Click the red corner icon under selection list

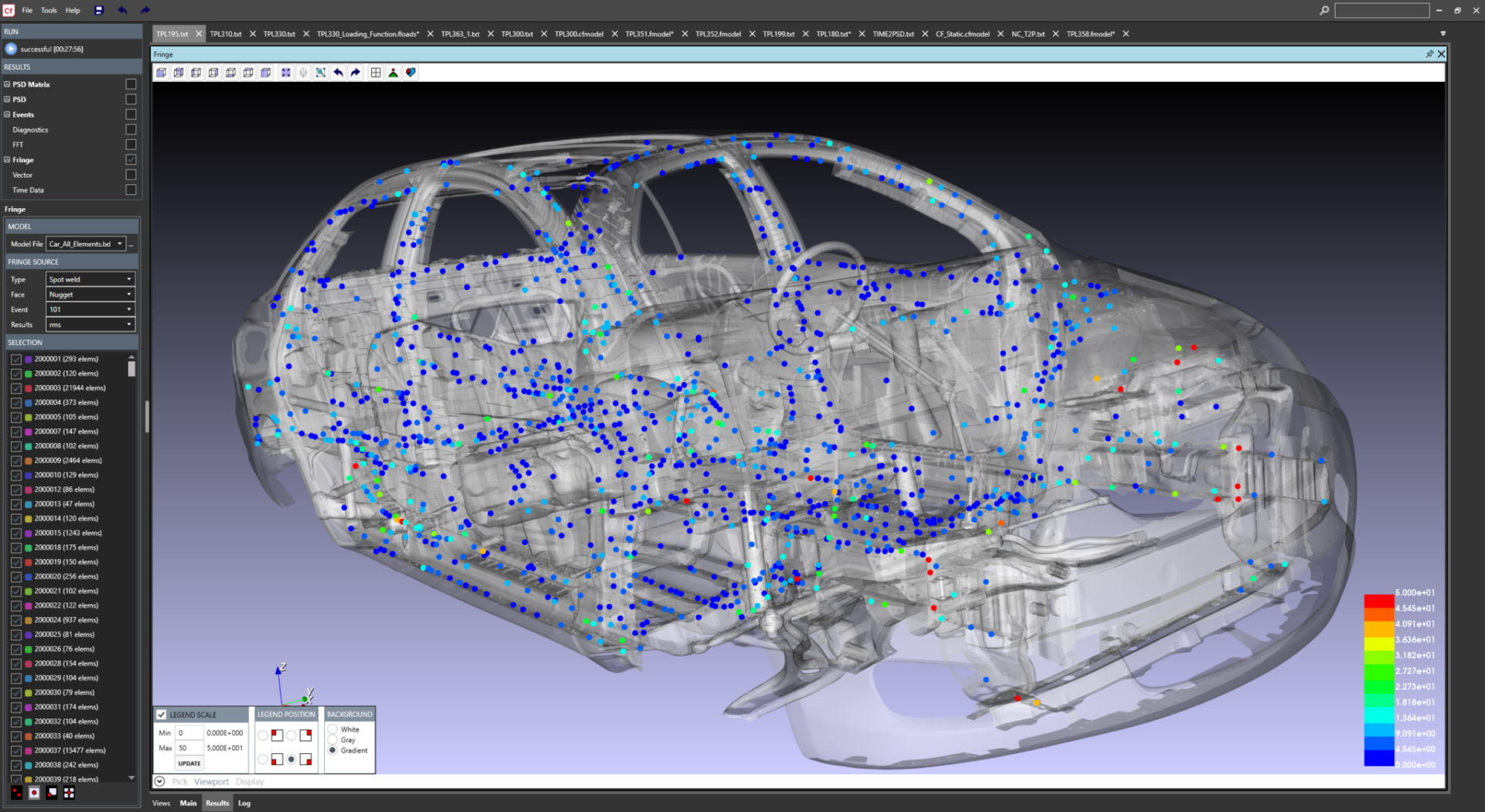coord(16,793)
